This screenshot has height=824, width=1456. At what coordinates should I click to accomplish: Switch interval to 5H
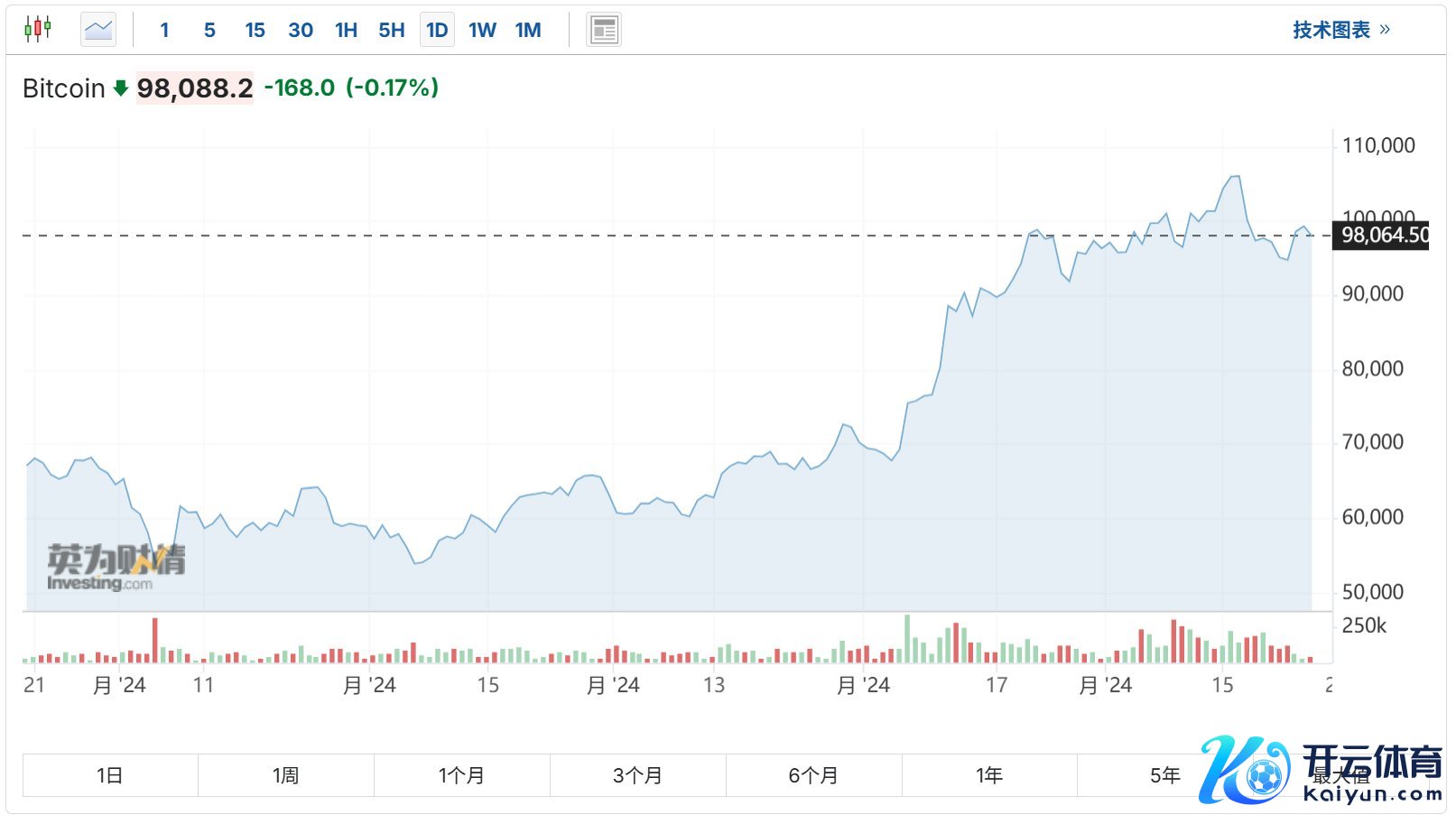(x=392, y=30)
